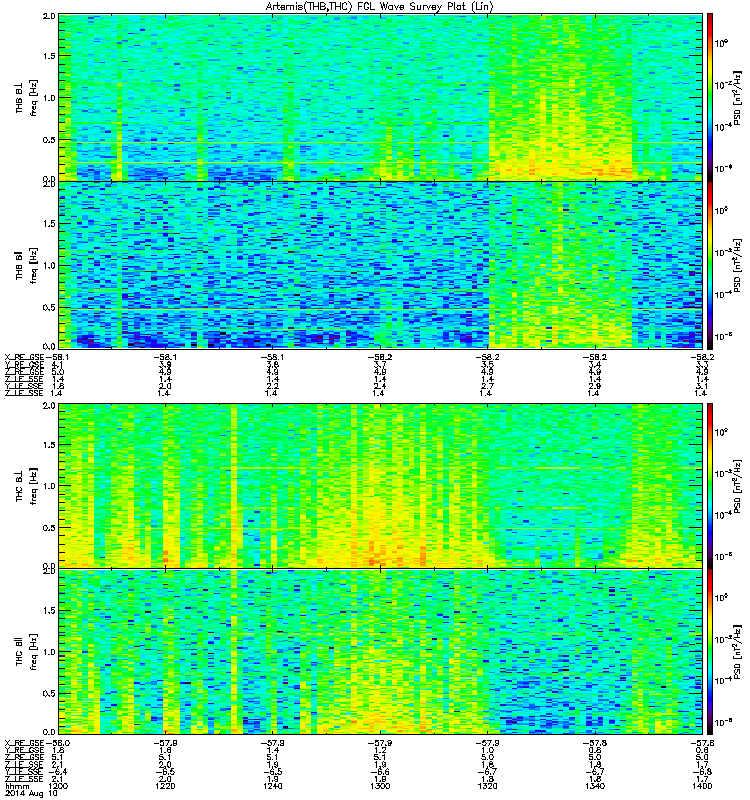Click the 'THC B⊥ freq [Hz]' axis label
The width and height of the screenshot is (750, 800).
(27, 486)
